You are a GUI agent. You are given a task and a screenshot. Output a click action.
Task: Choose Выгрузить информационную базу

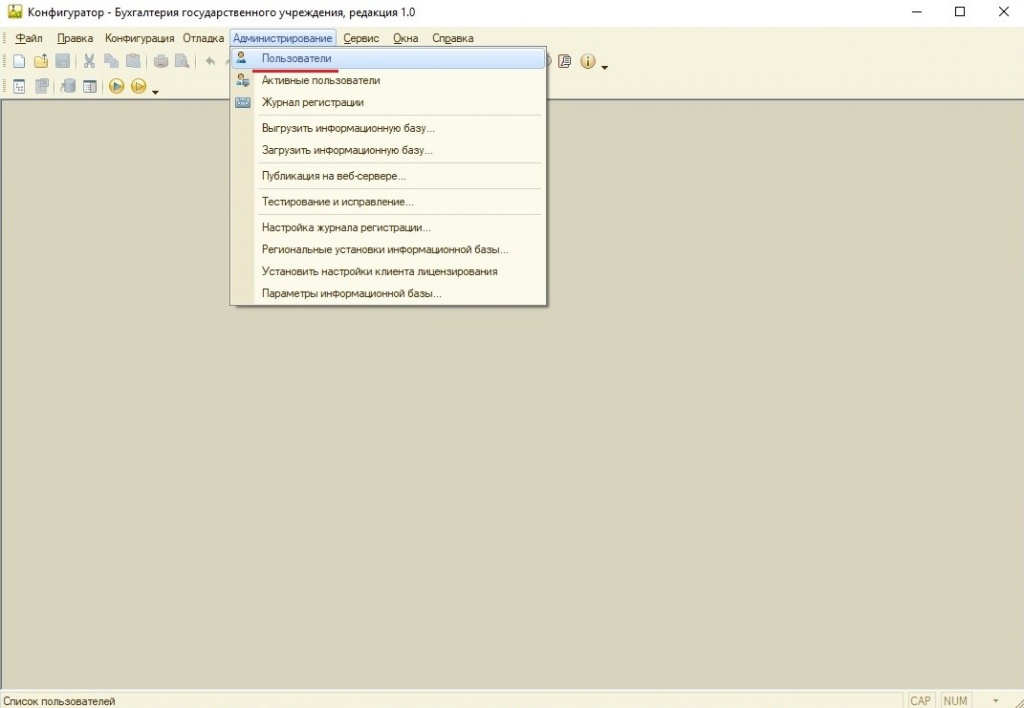click(389, 128)
